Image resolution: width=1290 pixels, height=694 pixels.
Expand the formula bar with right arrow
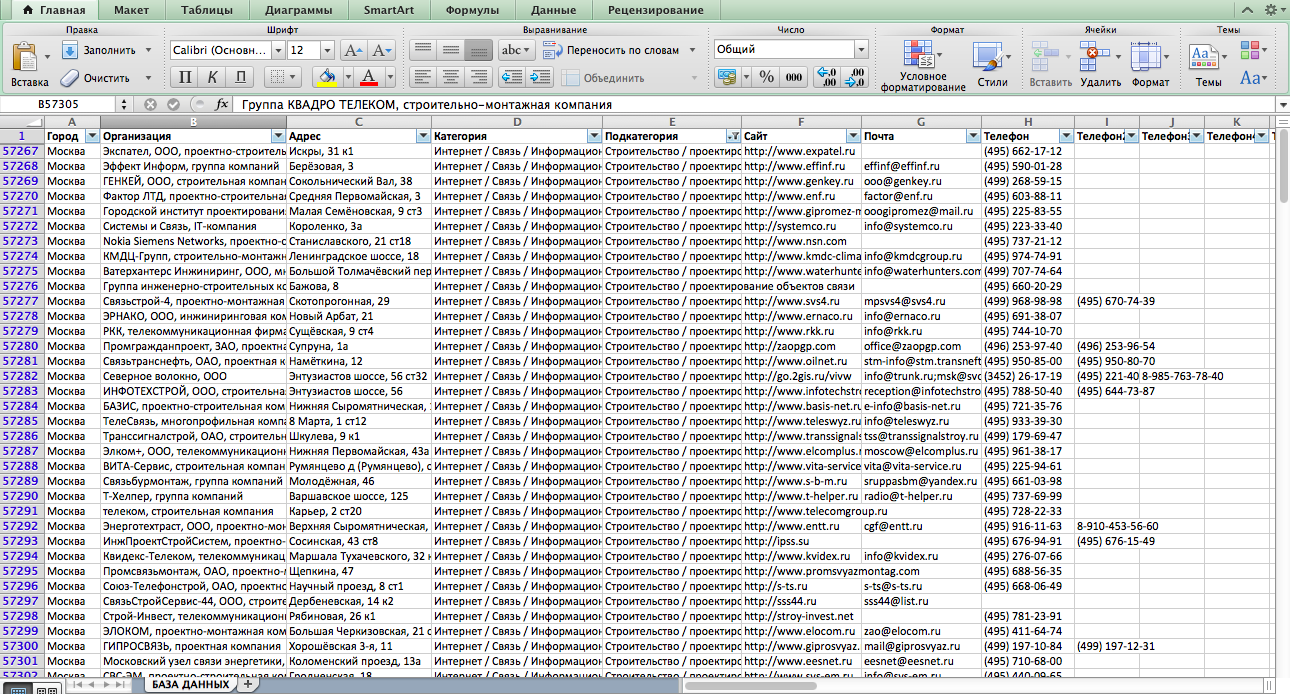pyautogui.click(x=1282, y=104)
